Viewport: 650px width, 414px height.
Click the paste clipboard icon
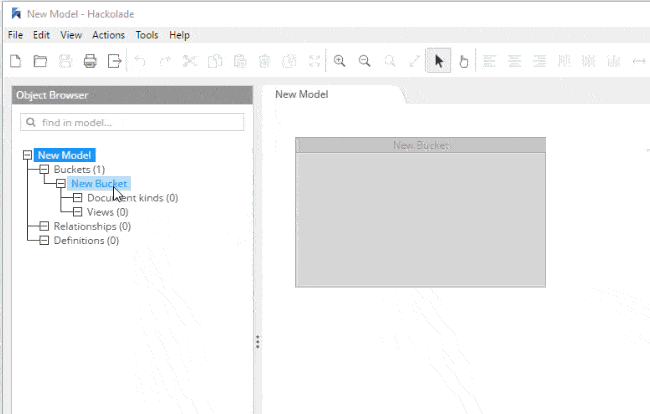(240, 61)
